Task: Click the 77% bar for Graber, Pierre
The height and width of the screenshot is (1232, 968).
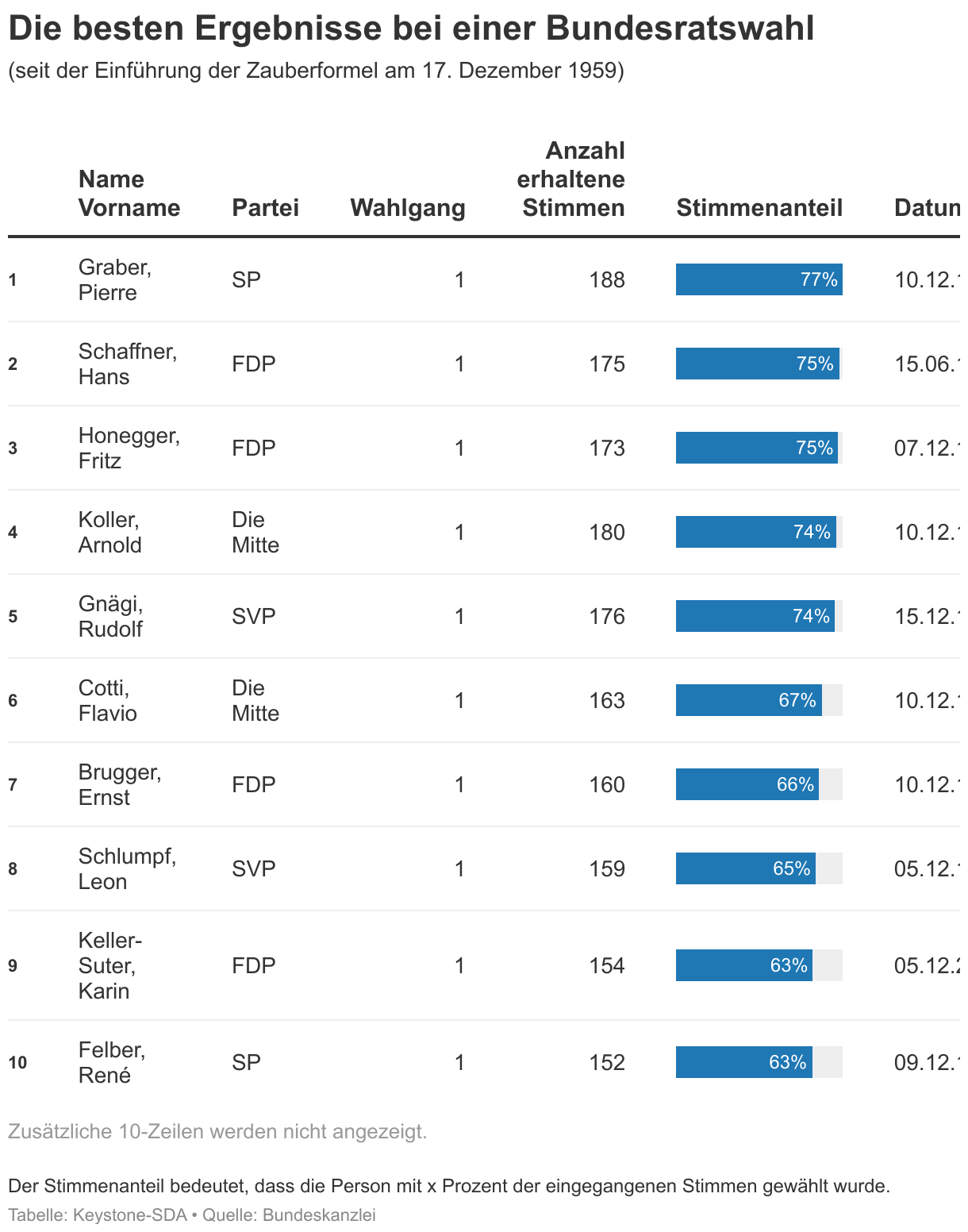Action: [x=759, y=279]
